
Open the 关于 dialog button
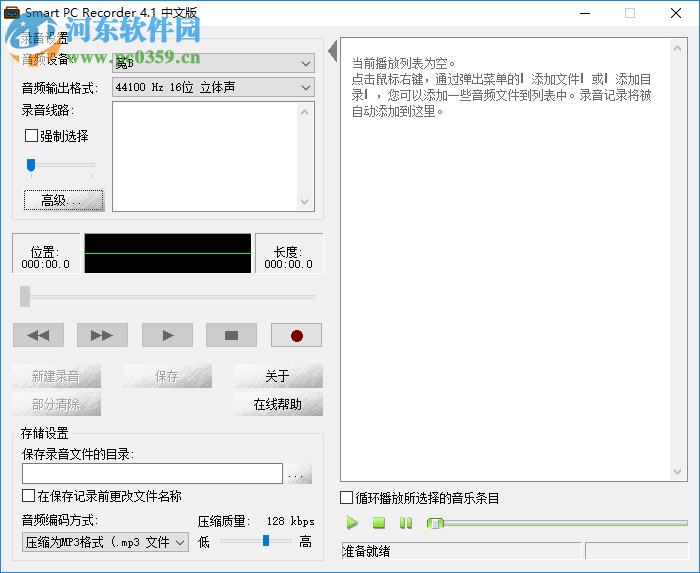tap(278, 376)
